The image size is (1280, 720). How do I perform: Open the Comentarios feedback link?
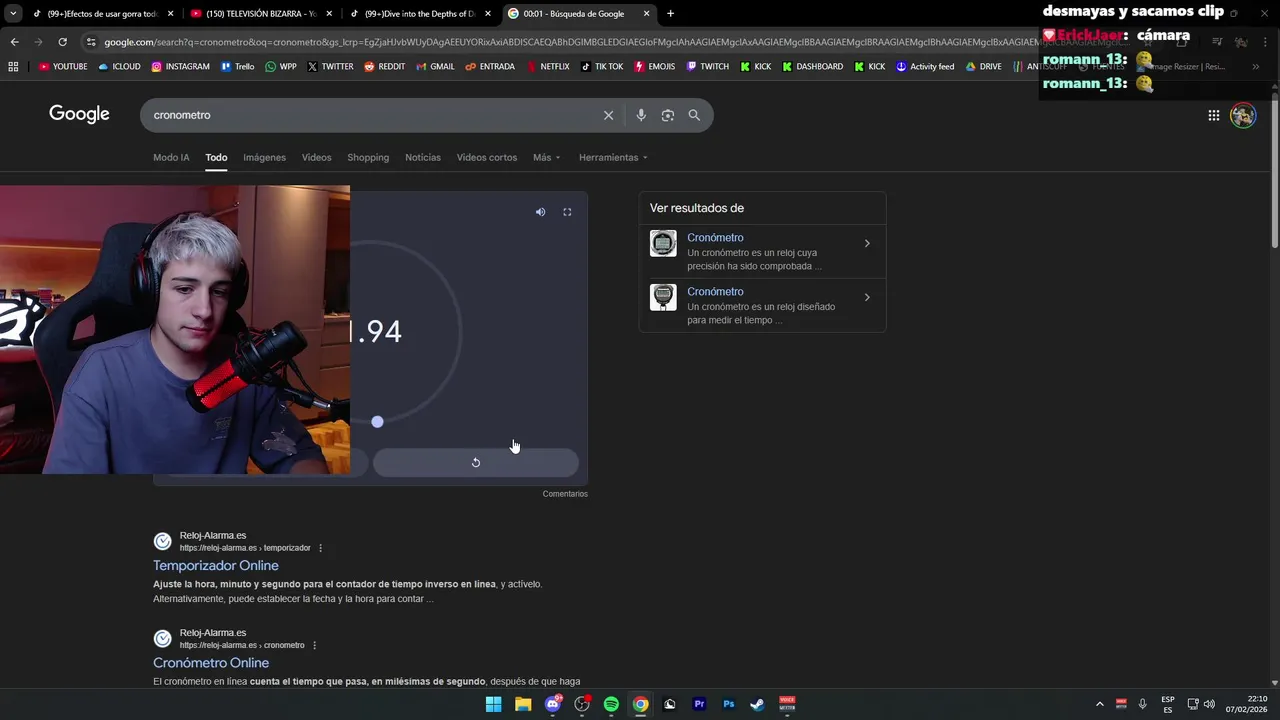(x=565, y=494)
